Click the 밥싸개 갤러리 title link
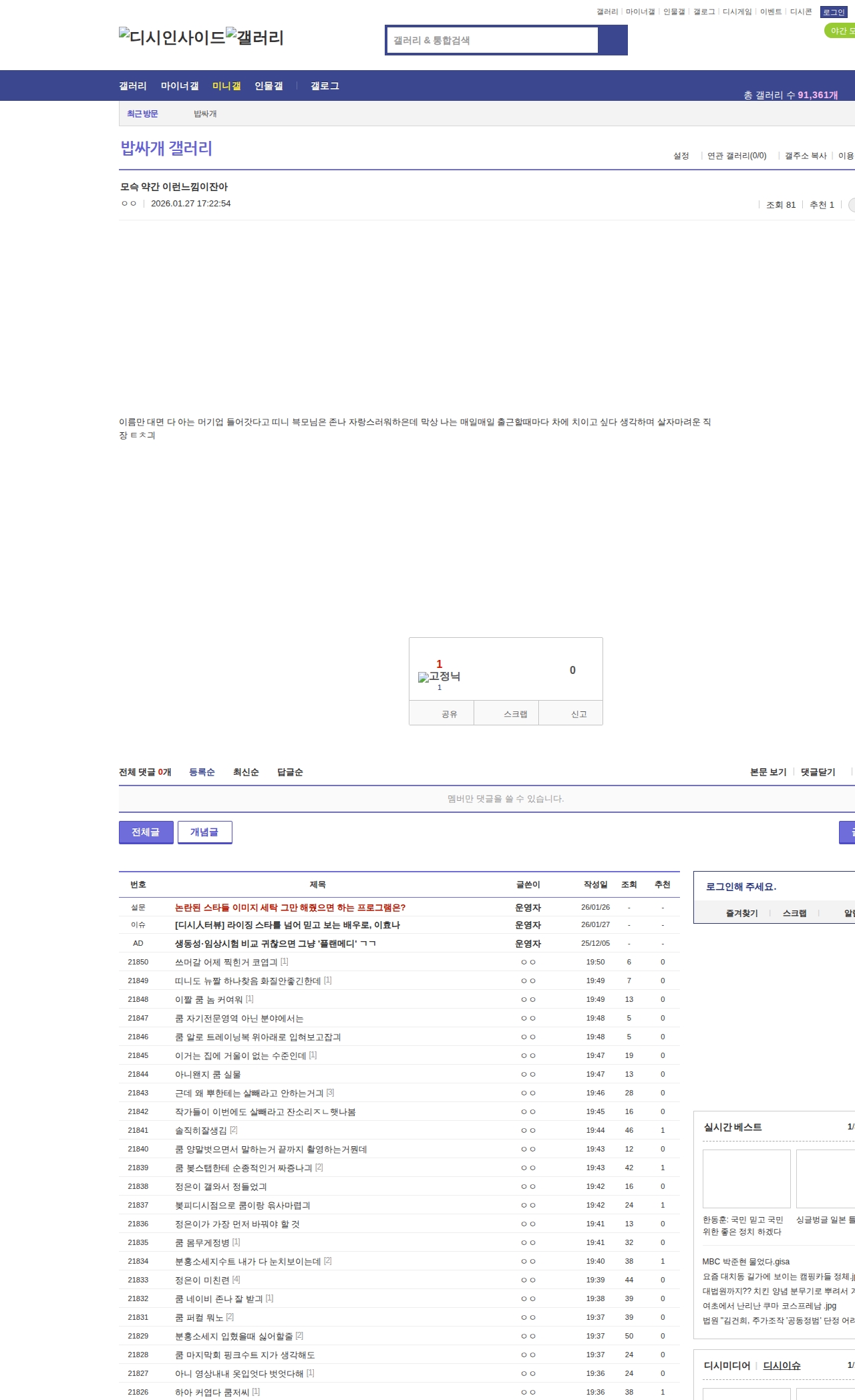The image size is (855, 1400). click(x=166, y=148)
